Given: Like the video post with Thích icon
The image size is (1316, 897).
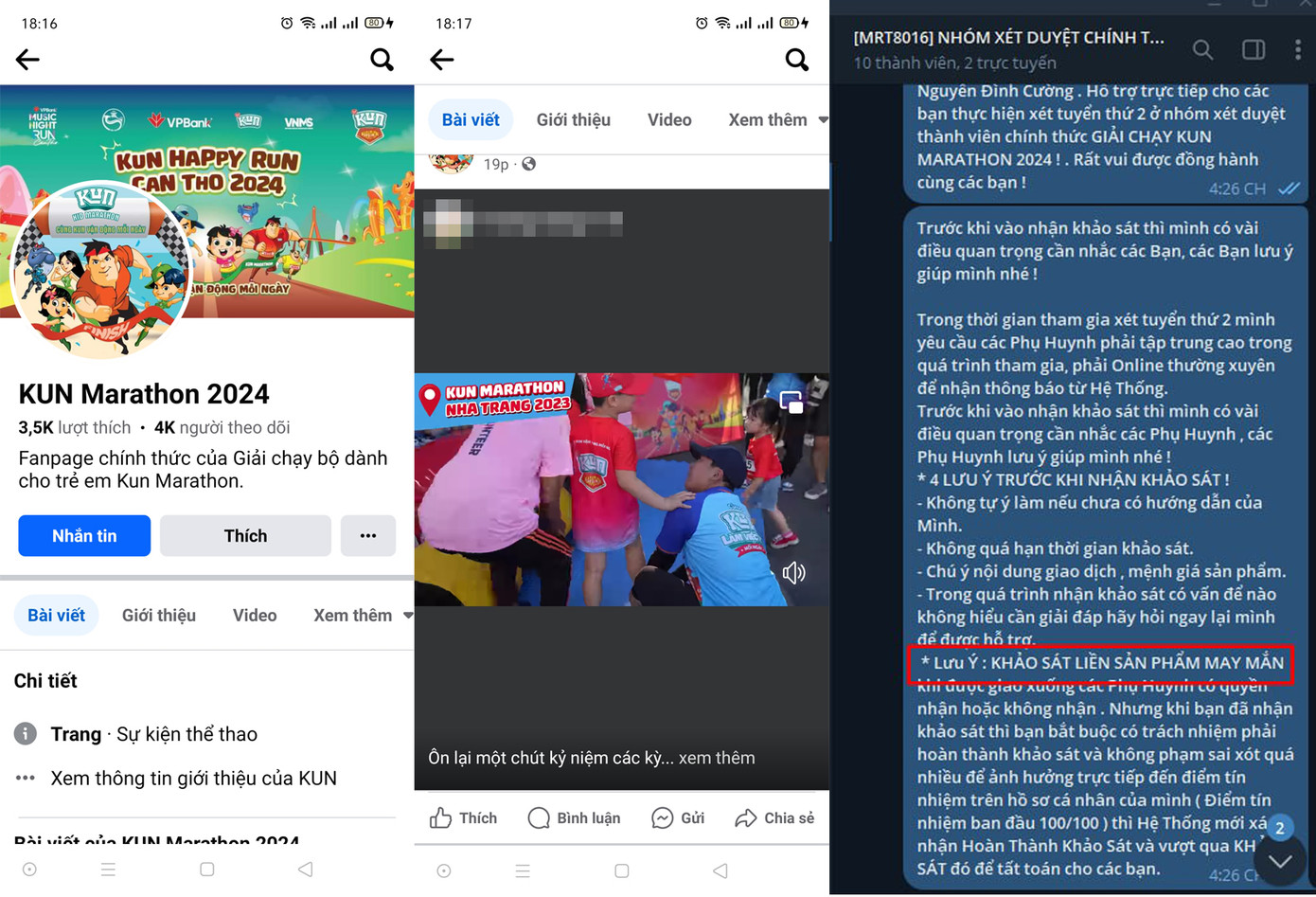Looking at the screenshot, I should click(x=463, y=817).
